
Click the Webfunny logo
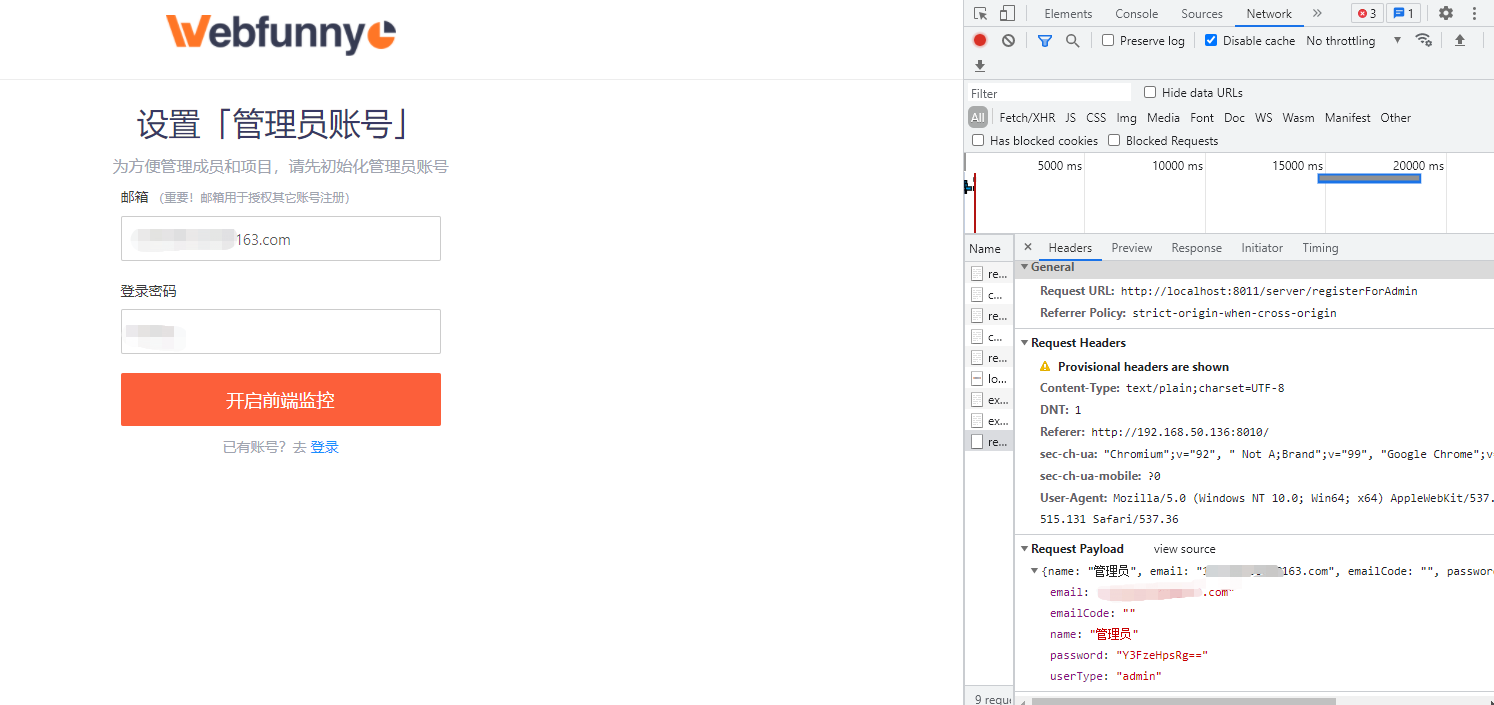[280, 33]
